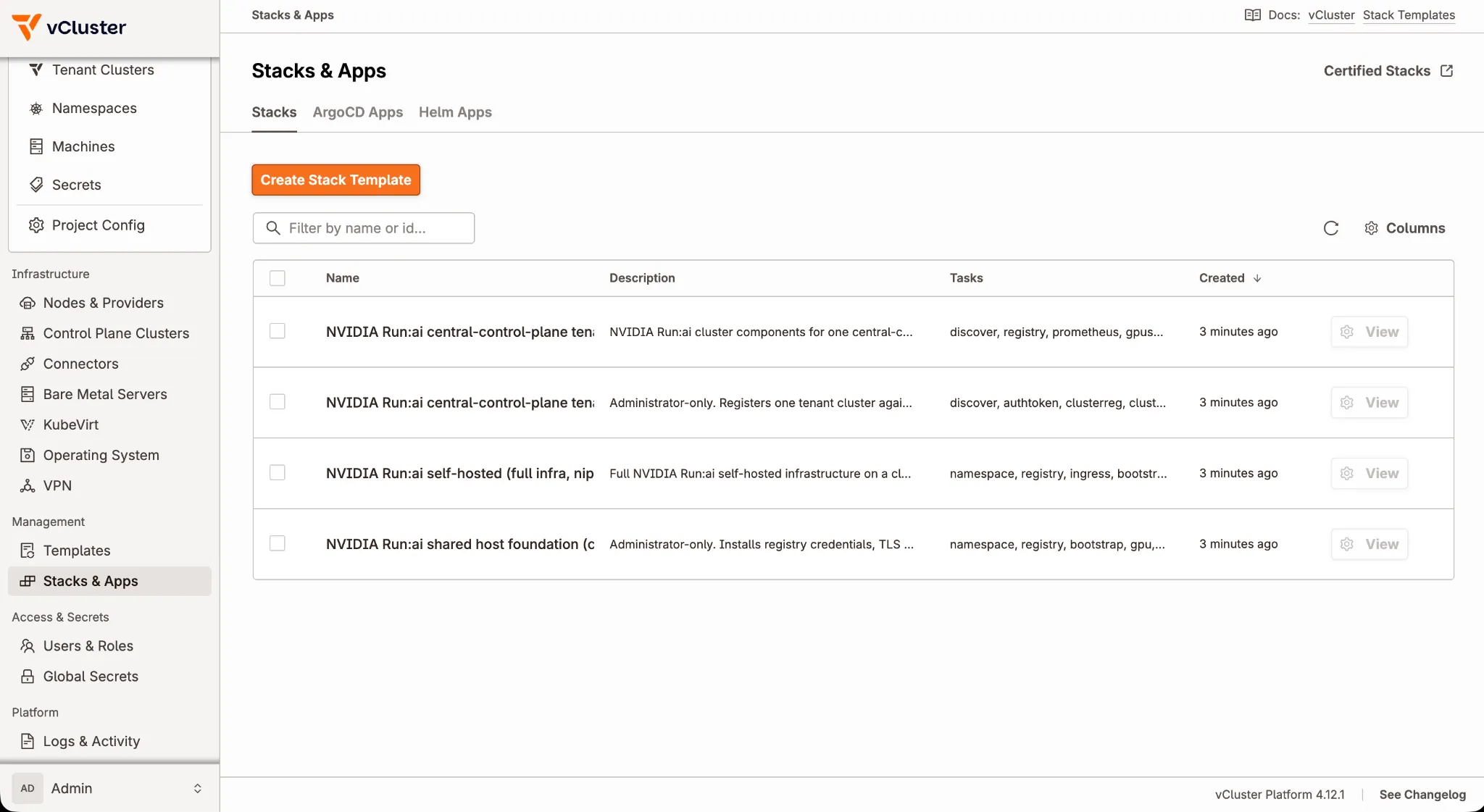Click the Machines icon
Viewport: 1484px width, 812px height.
pos(36,146)
